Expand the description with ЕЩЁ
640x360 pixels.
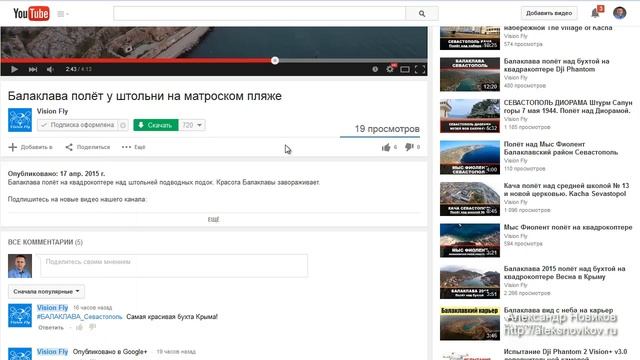click(x=213, y=220)
